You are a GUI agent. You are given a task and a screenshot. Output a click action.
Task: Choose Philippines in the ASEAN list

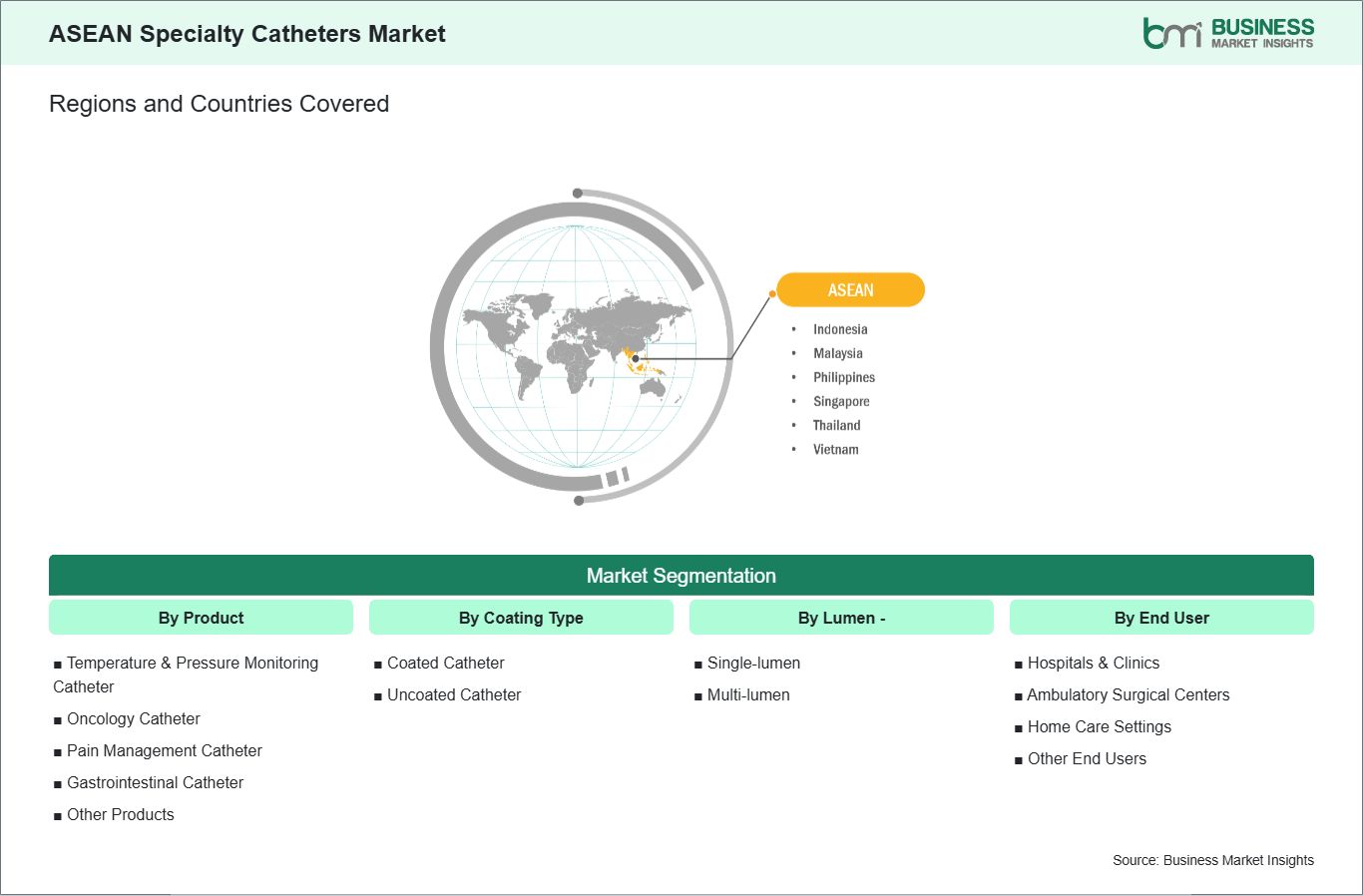(x=843, y=377)
